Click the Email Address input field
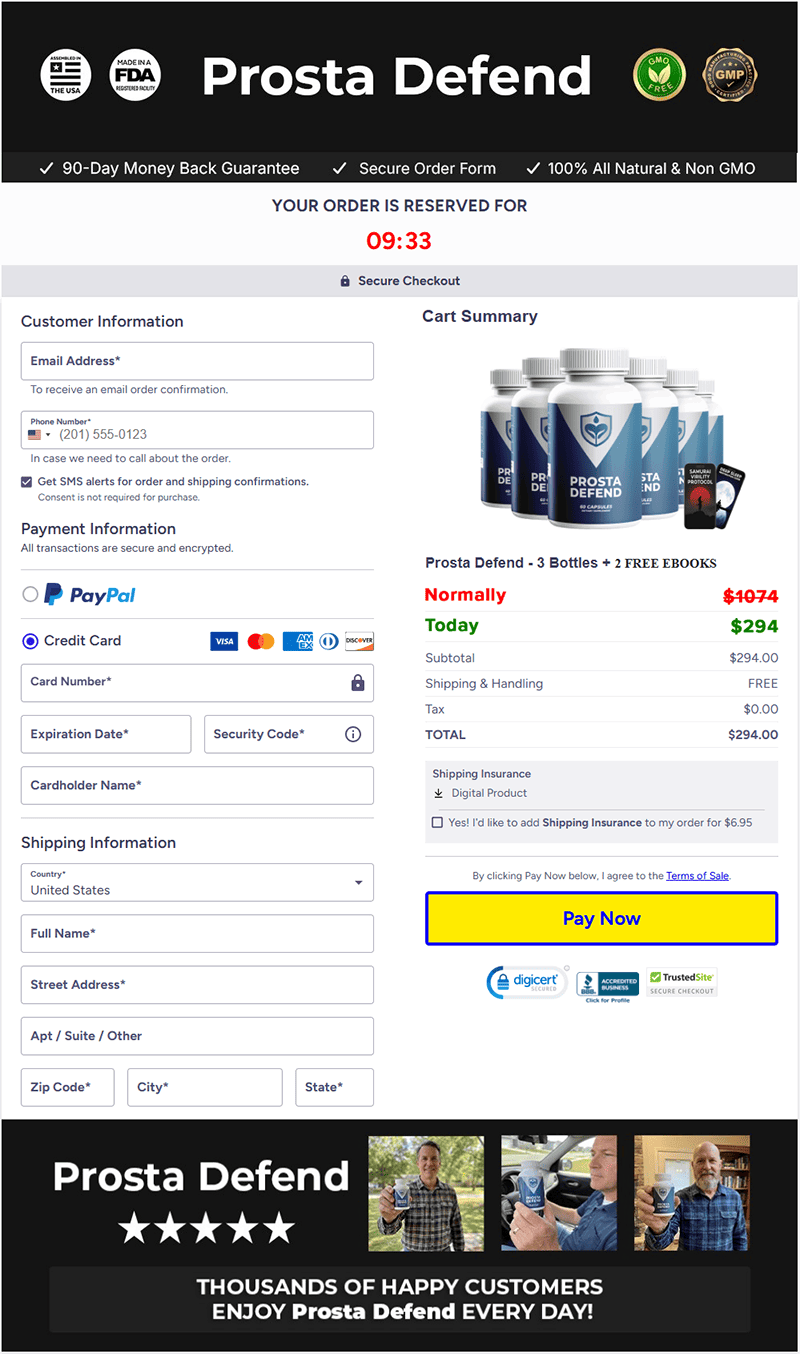This screenshot has height=1354, width=800. [197, 361]
